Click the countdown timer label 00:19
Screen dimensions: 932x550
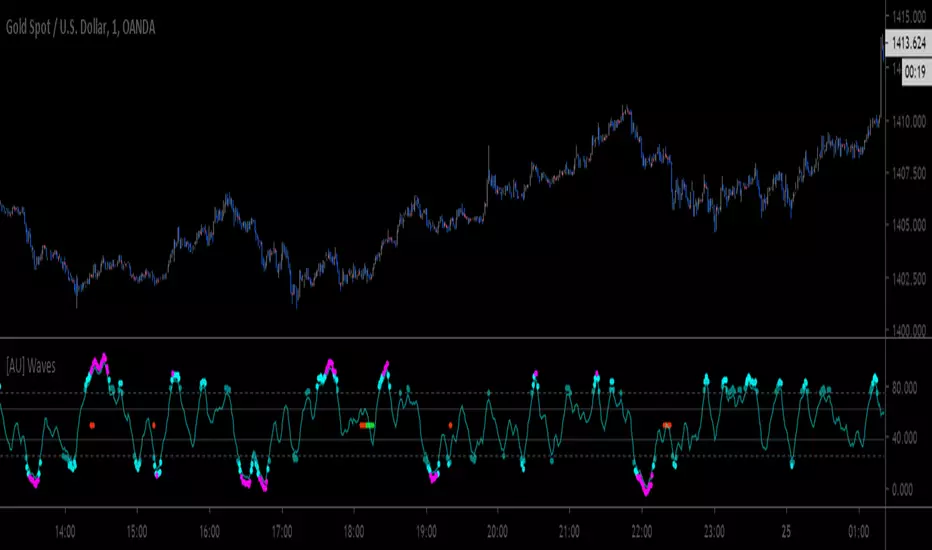pos(916,72)
